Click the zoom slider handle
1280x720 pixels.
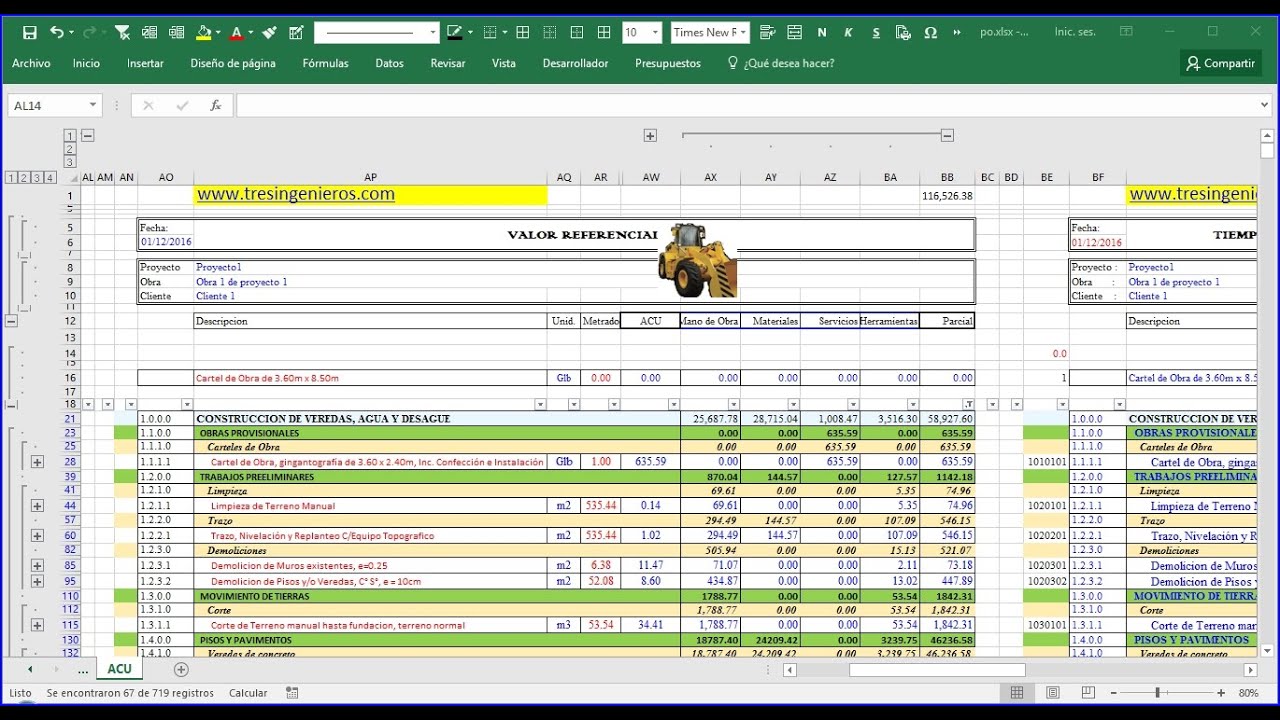[x=1157, y=692]
